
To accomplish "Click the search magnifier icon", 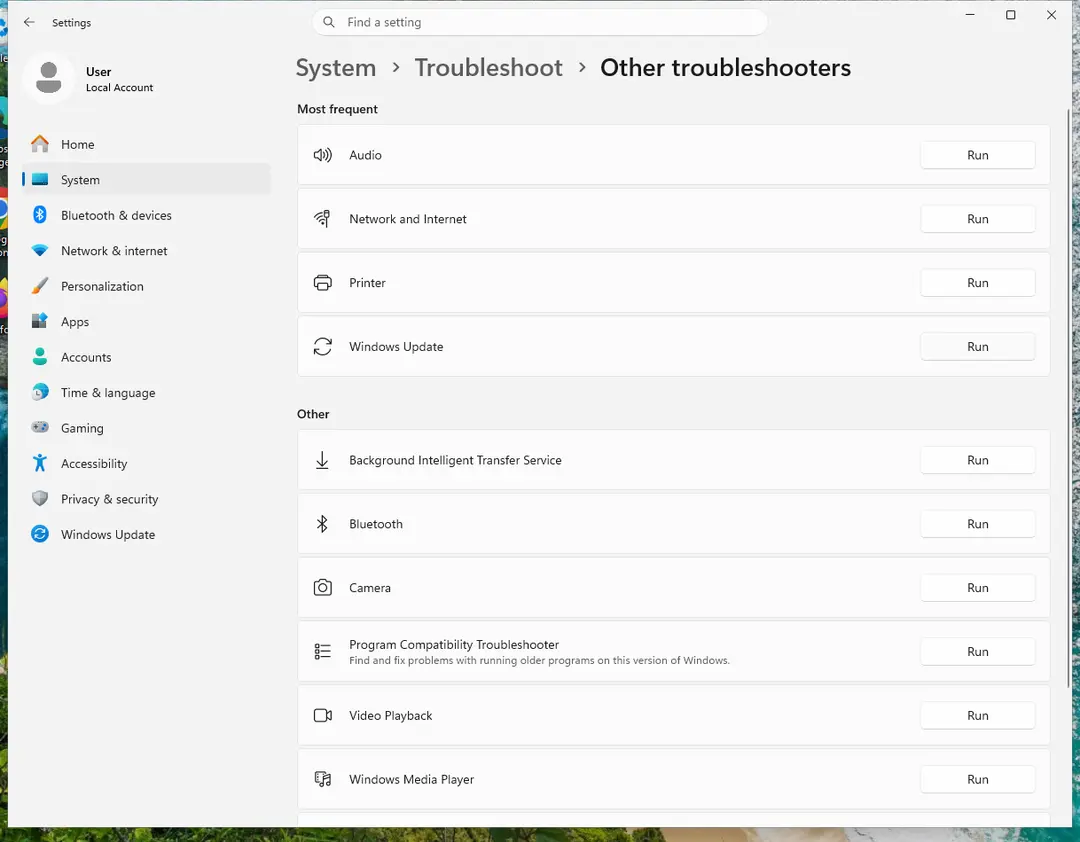I will (x=329, y=22).
